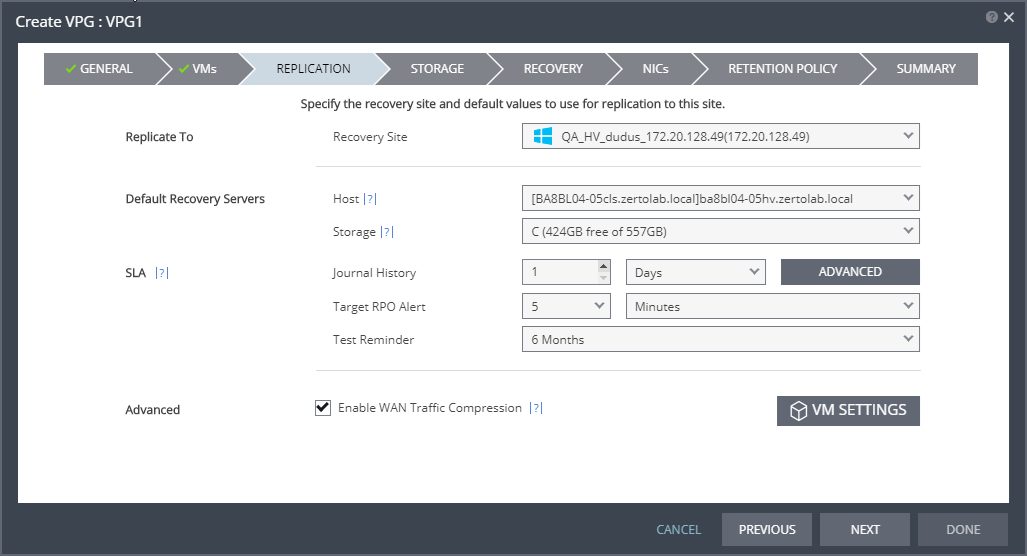Click the DONE button

click(963, 529)
